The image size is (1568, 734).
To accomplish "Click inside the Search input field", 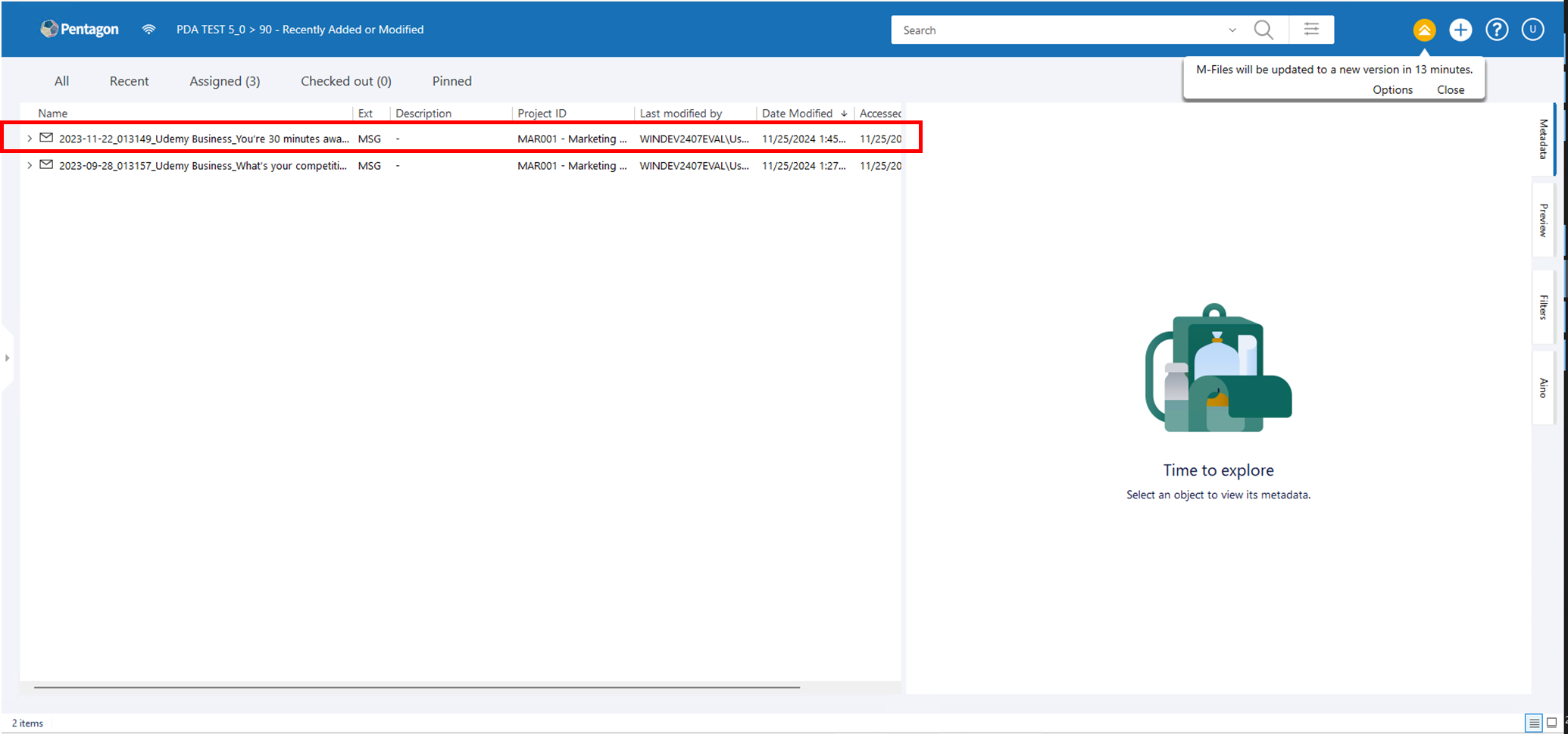I will pos(1060,30).
